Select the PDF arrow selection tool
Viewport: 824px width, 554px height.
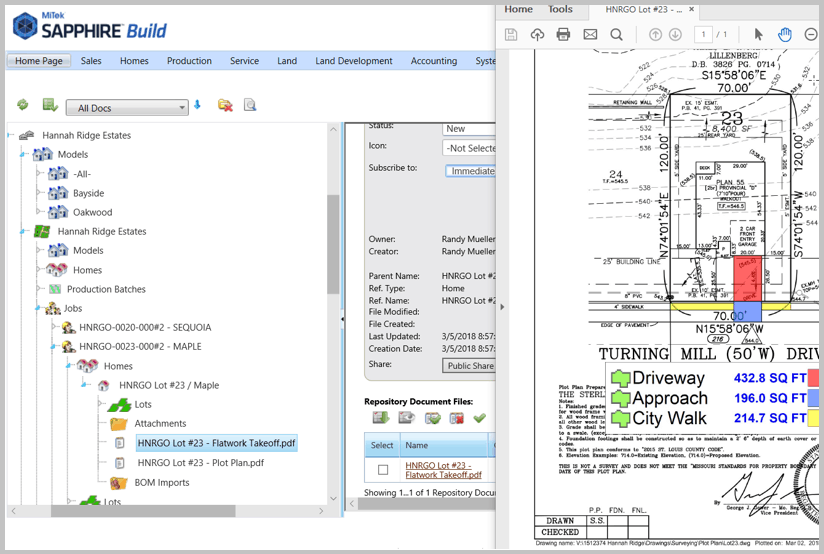[x=758, y=35]
